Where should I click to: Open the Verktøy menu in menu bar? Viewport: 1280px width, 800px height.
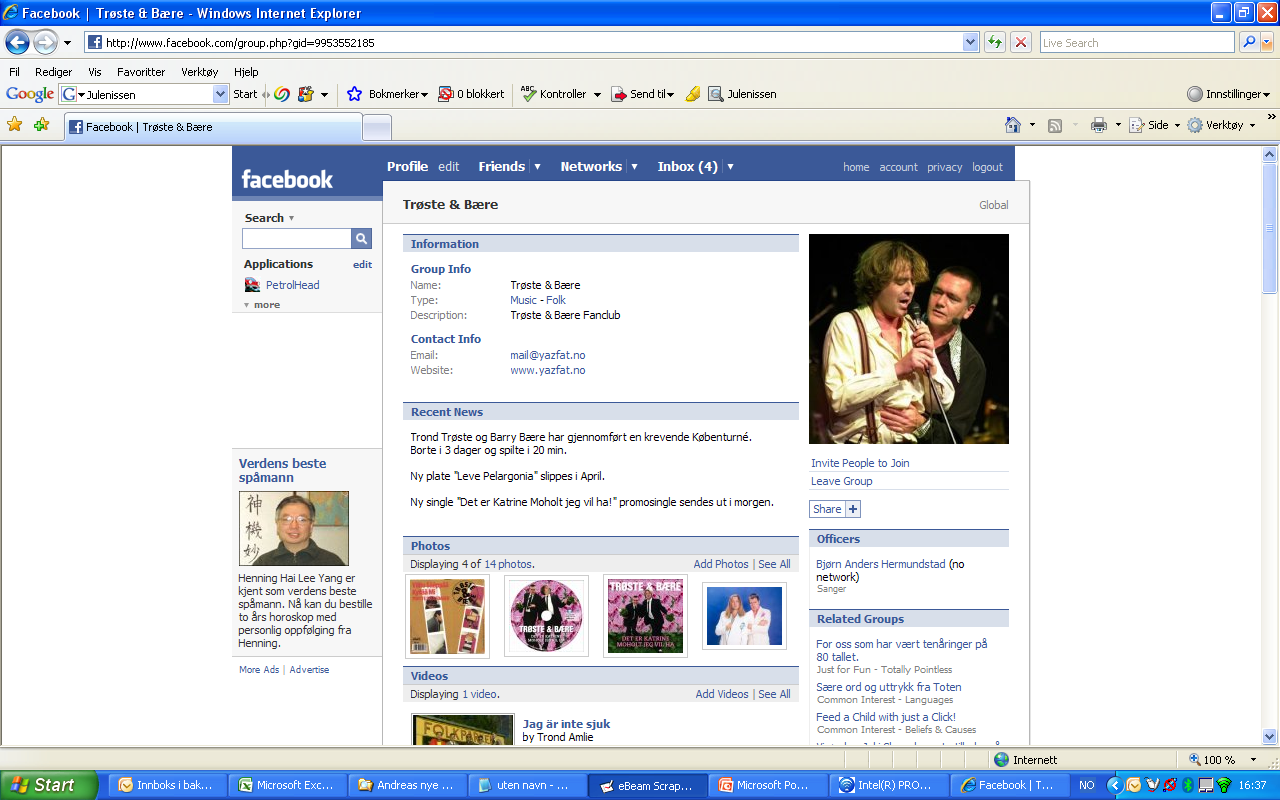tap(199, 72)
